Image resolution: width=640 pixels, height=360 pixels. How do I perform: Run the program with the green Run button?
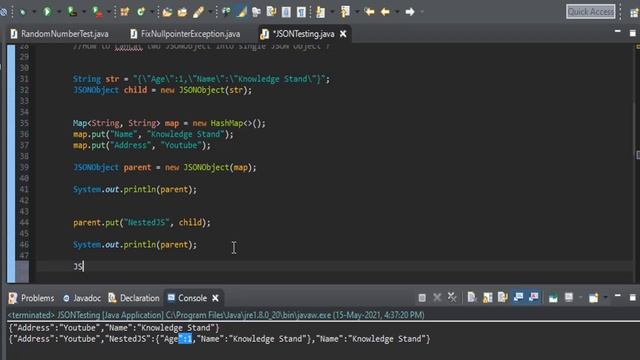coord(47,12)
